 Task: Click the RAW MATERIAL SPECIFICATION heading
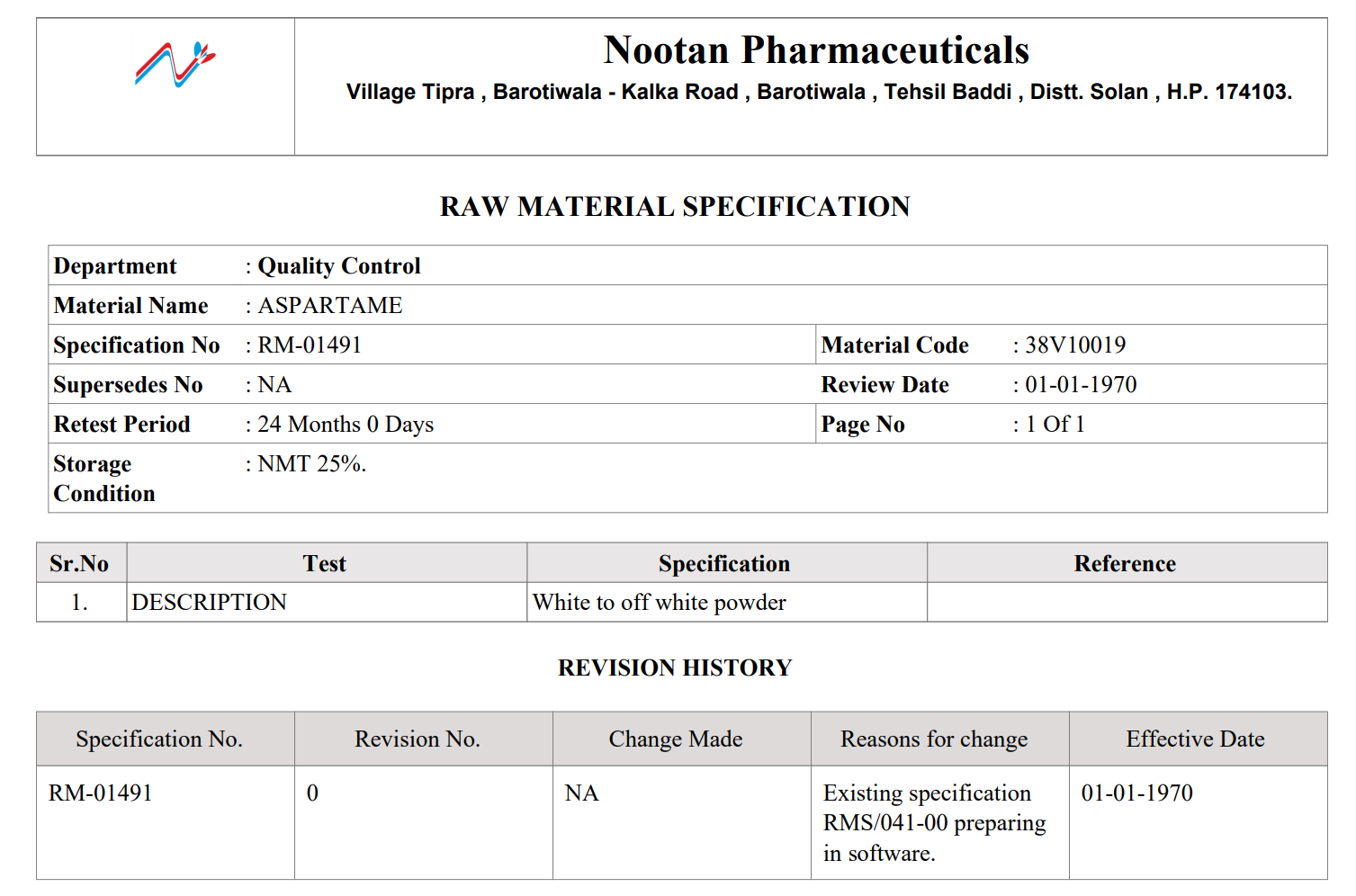(675, 206)
